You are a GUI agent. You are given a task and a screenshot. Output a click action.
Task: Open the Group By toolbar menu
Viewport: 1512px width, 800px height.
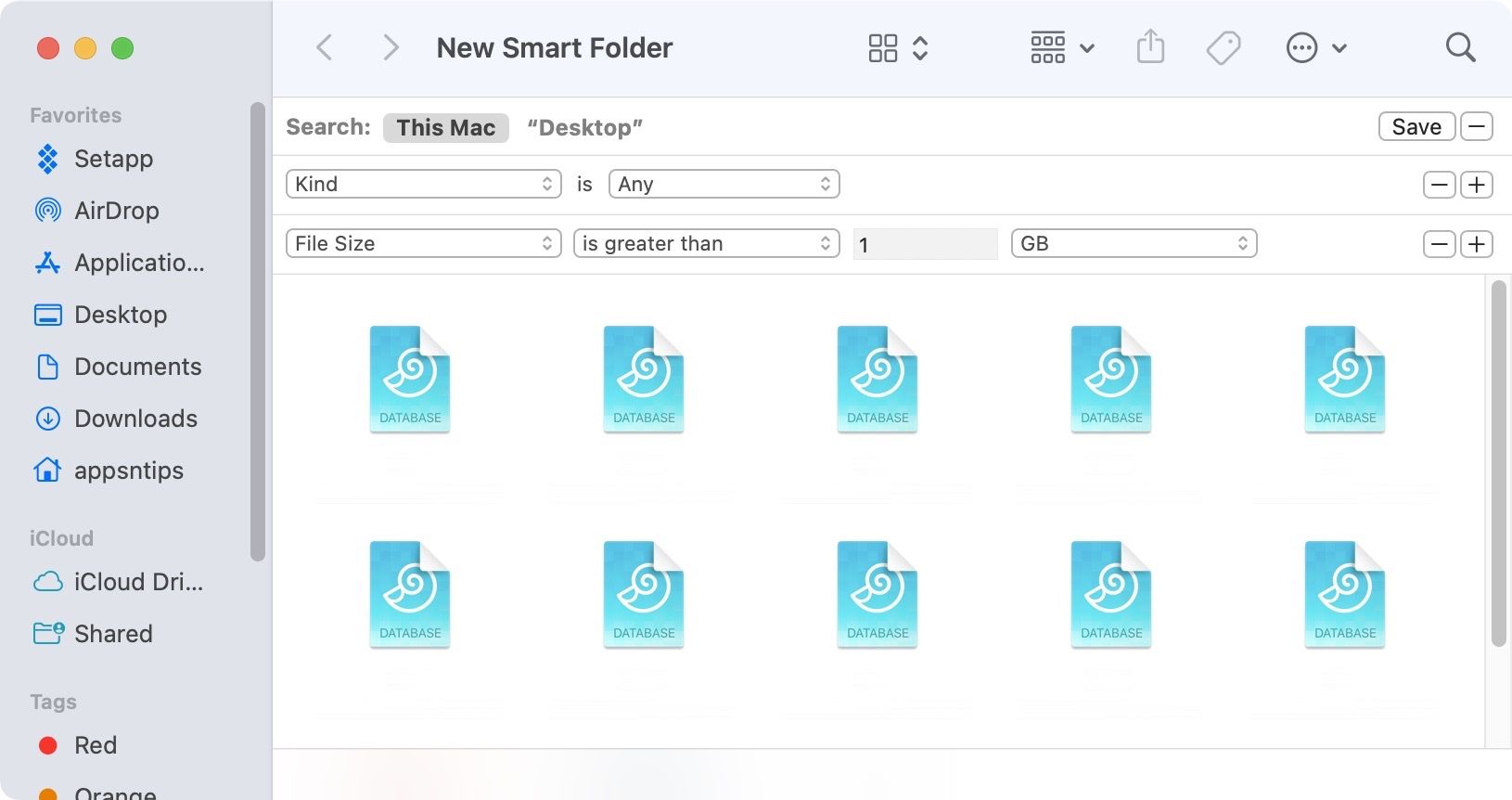1062,47
